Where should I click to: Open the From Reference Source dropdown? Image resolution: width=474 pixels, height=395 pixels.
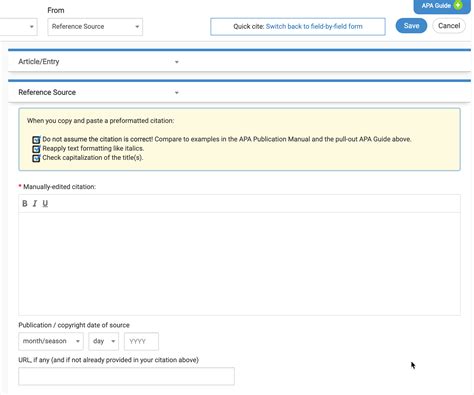[x=95, y=27]
